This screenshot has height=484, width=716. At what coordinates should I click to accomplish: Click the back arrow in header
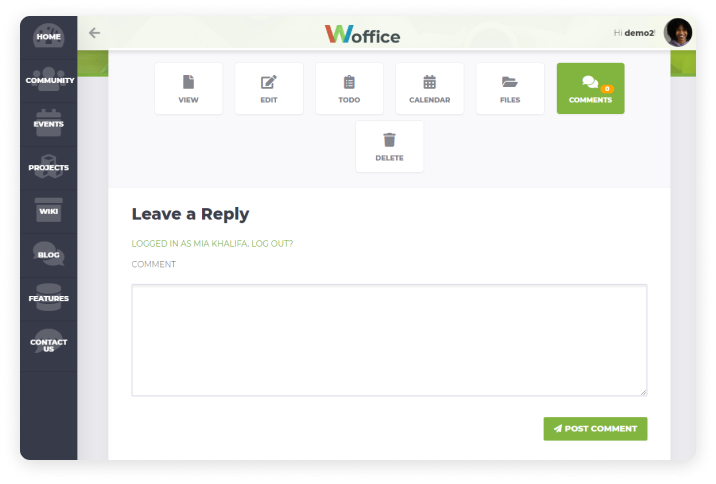pos(95,33)
